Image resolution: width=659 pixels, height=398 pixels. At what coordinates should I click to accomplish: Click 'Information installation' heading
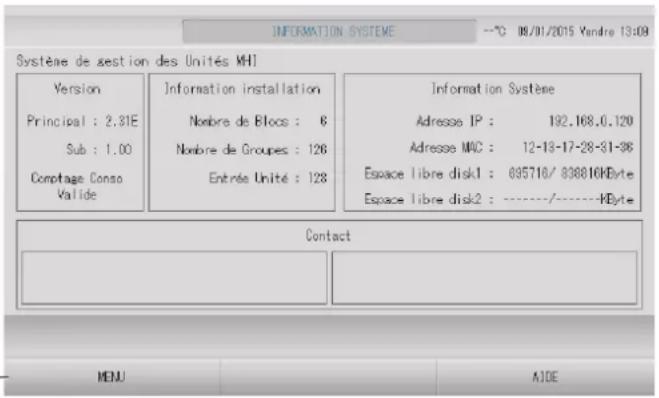point(243,89)
